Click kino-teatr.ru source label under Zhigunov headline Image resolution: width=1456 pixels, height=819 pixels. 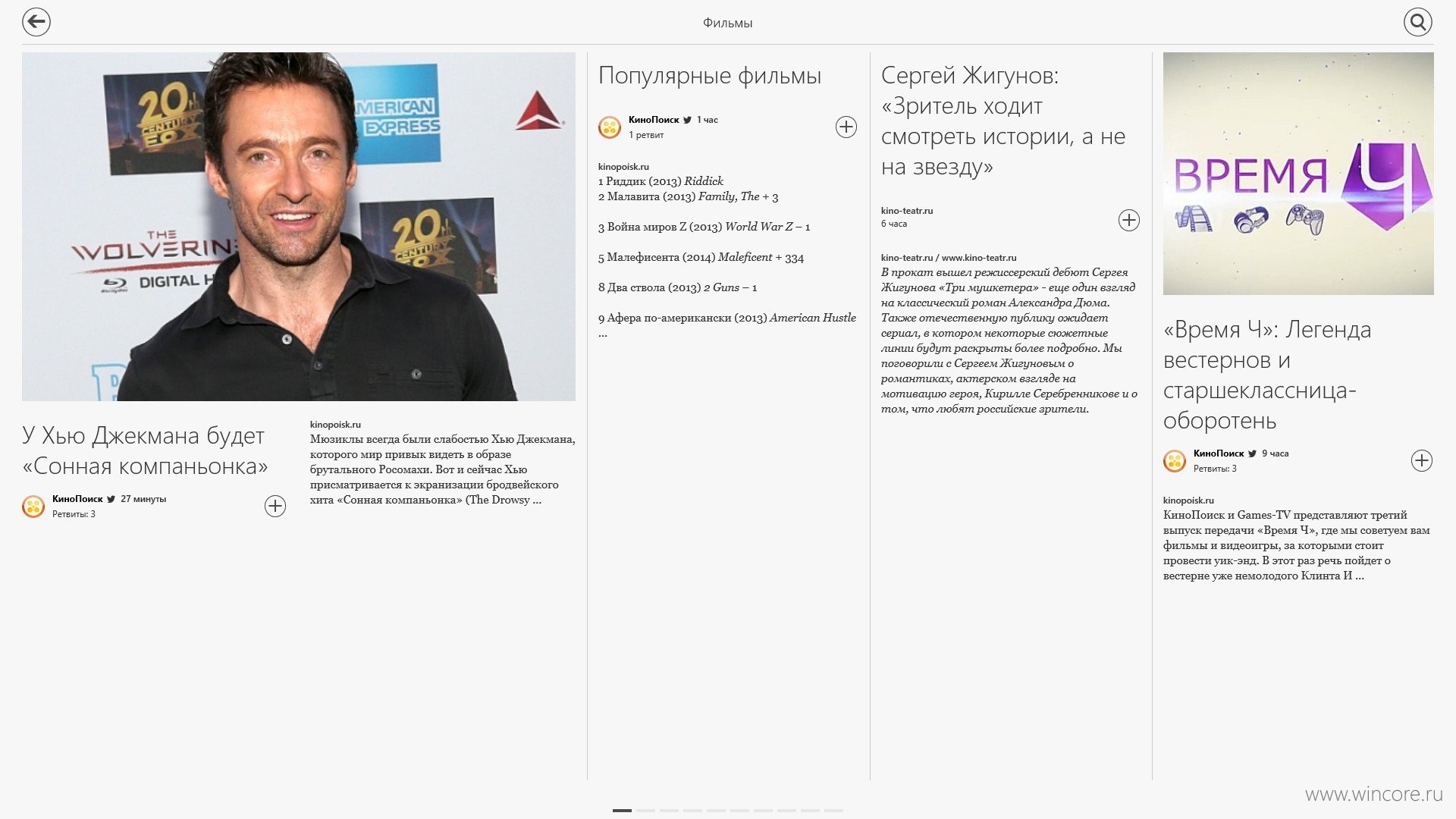[907, 211]
